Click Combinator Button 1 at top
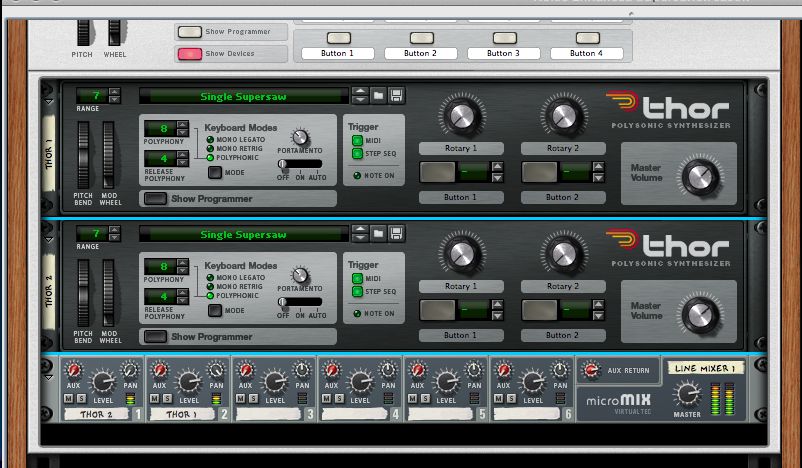 tap(339, 38)
